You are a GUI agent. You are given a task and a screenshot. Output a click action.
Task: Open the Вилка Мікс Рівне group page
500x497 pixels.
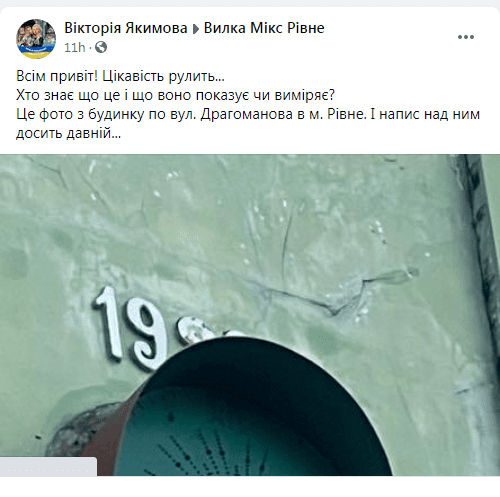pos(264,28)
